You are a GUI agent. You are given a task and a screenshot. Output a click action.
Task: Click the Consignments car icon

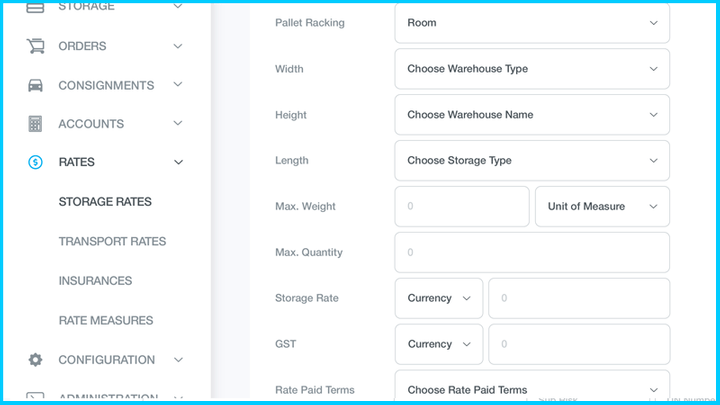pos(36,85)
